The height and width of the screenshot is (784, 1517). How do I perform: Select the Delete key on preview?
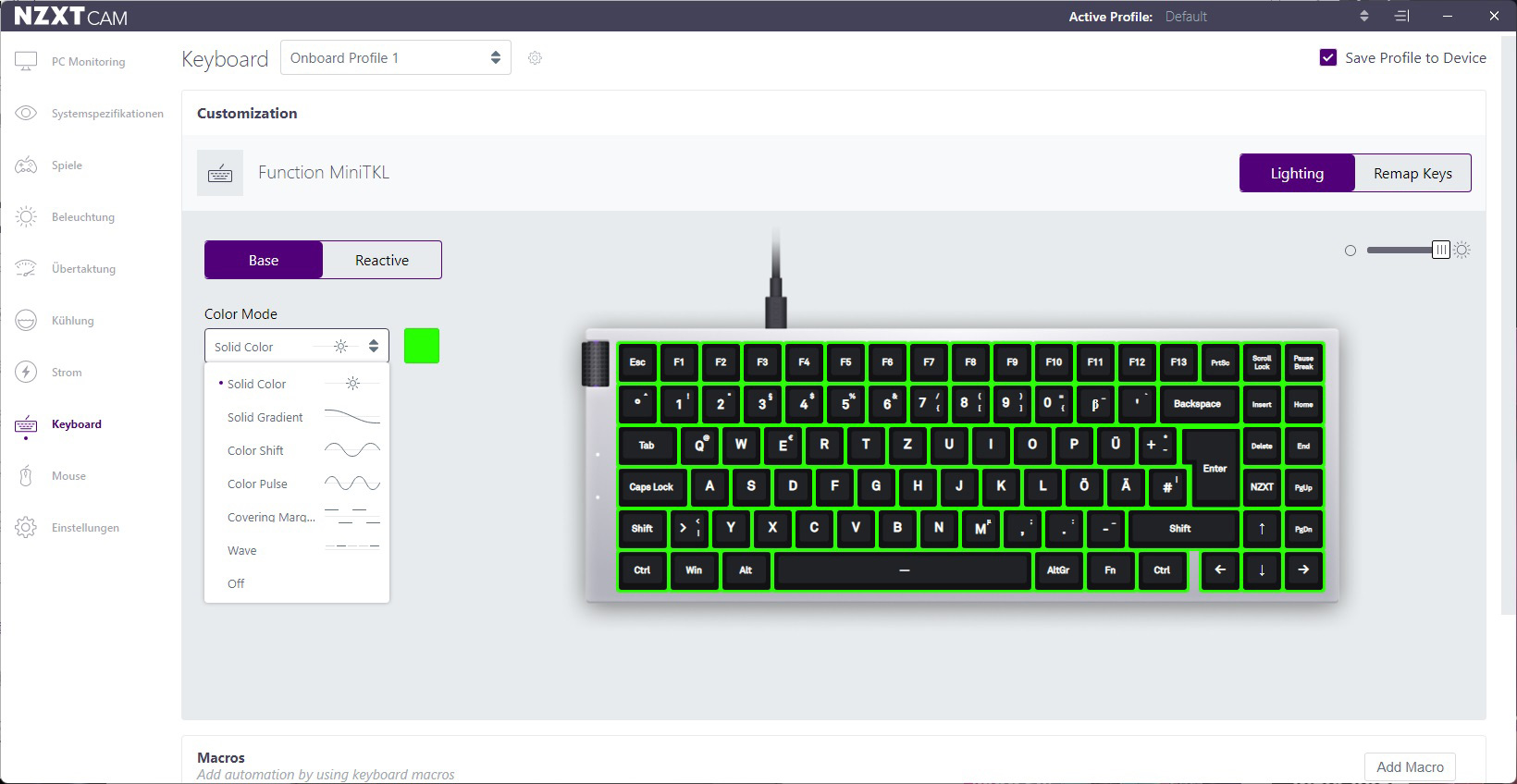click(x=1262, y=445)
